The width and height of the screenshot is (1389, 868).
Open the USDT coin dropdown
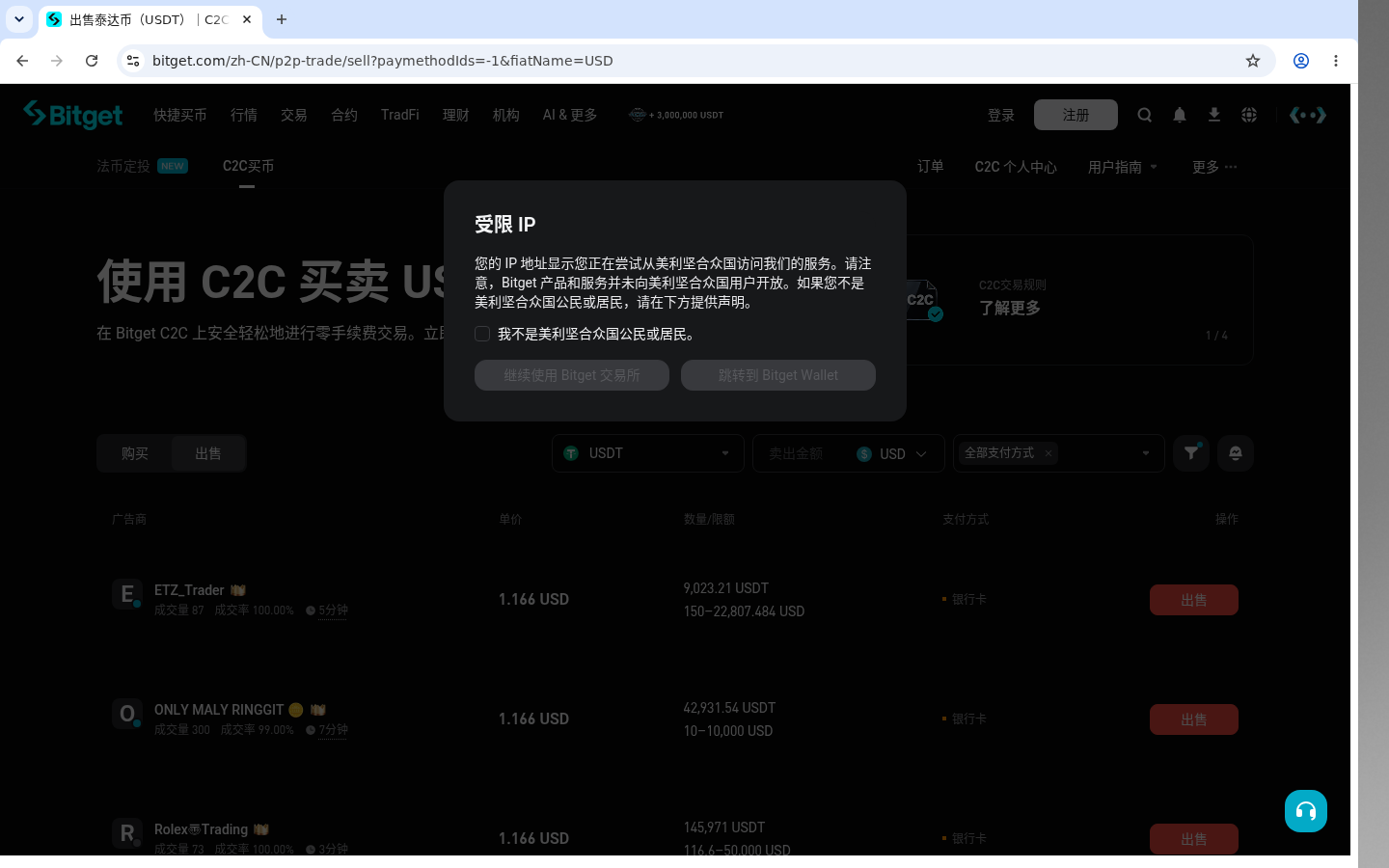(x=648, y=453)
